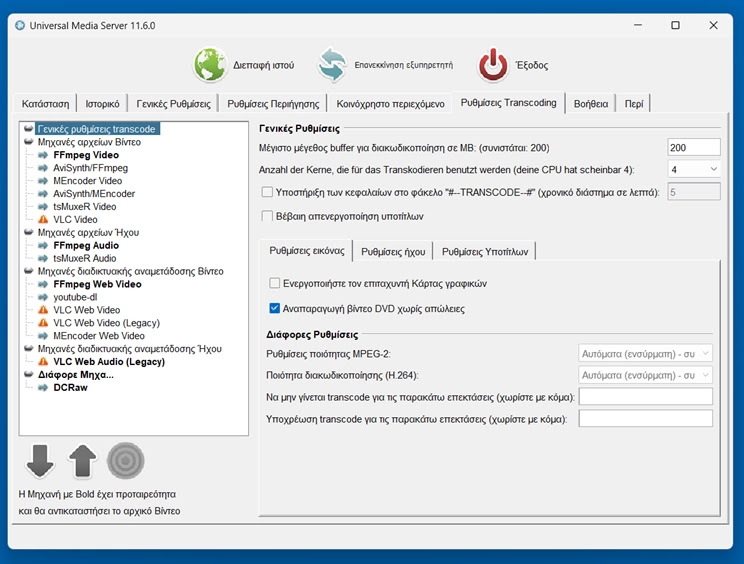744x564 pixels.
Task: Click warning icon beside VLC Web Video
Action: coord(43,310)
